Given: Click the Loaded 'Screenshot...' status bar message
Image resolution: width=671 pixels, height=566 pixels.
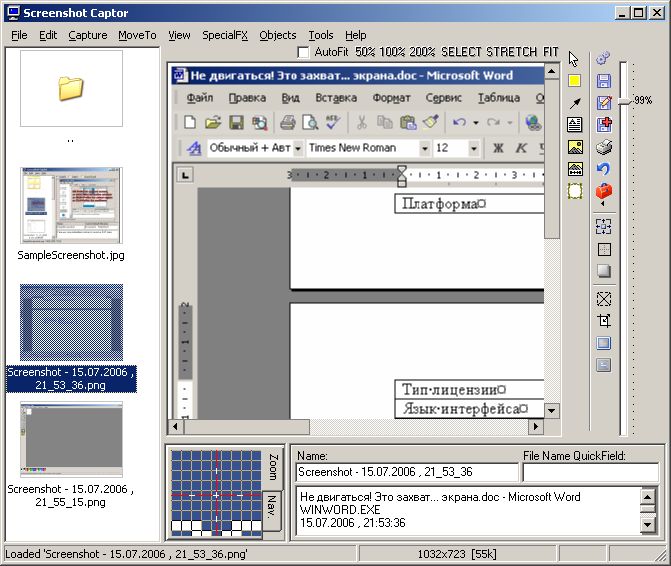Looking at the screenshot, I should [126, 554].
